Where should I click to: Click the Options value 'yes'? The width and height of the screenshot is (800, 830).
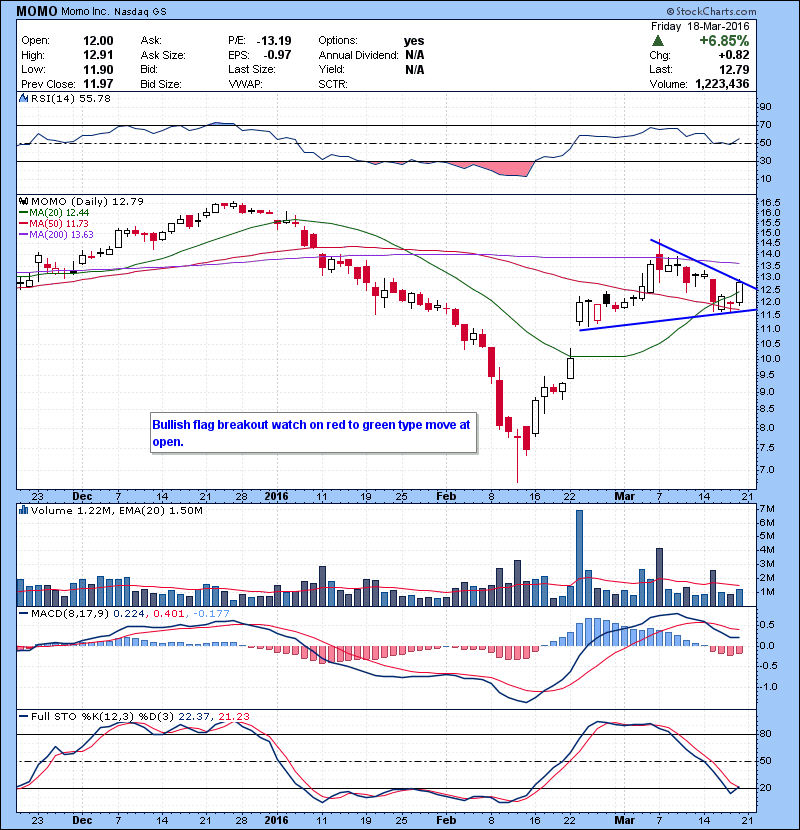(x=414, y=41)
